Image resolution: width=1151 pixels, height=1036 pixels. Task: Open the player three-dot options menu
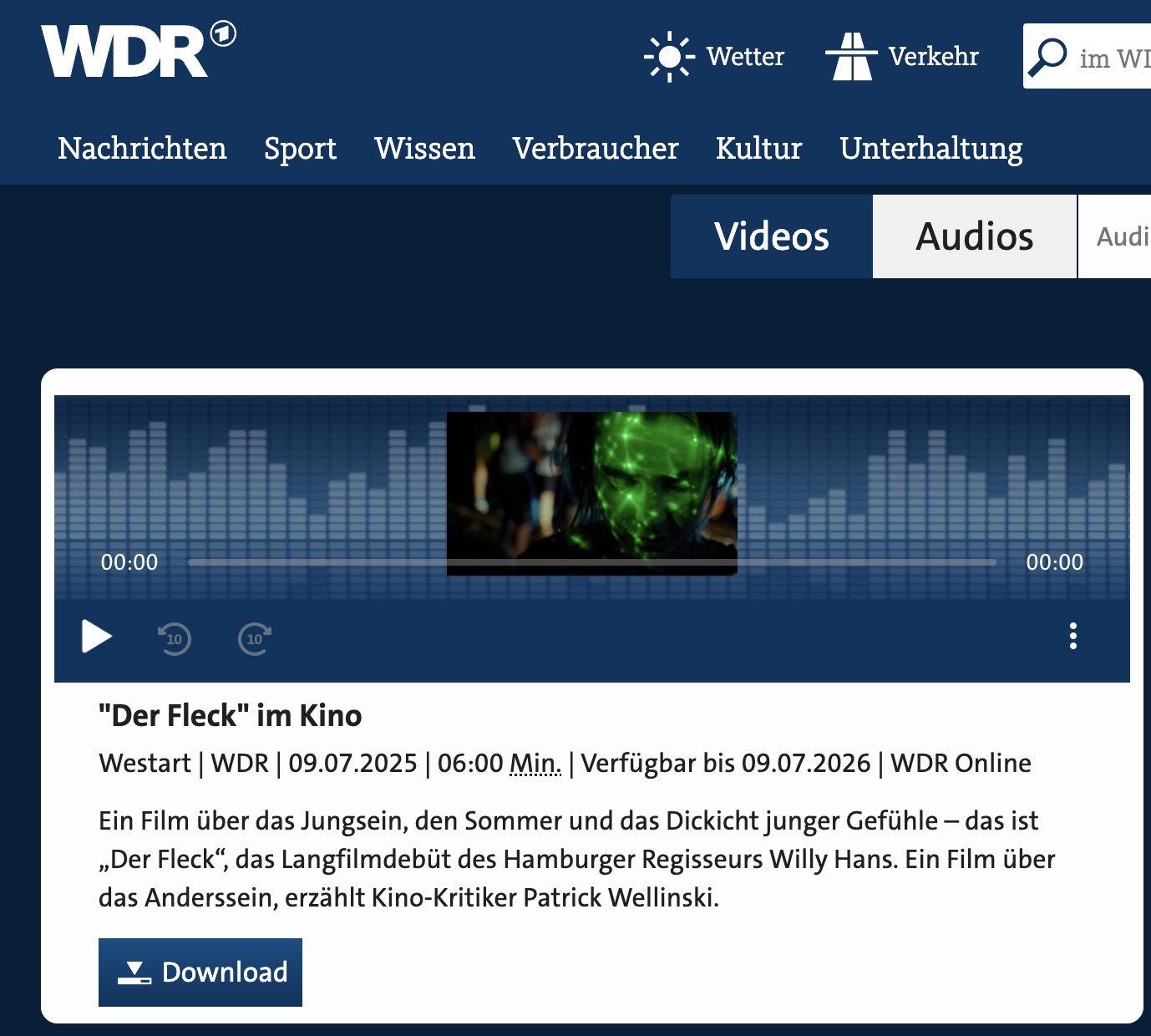(x=1073, y=637)
